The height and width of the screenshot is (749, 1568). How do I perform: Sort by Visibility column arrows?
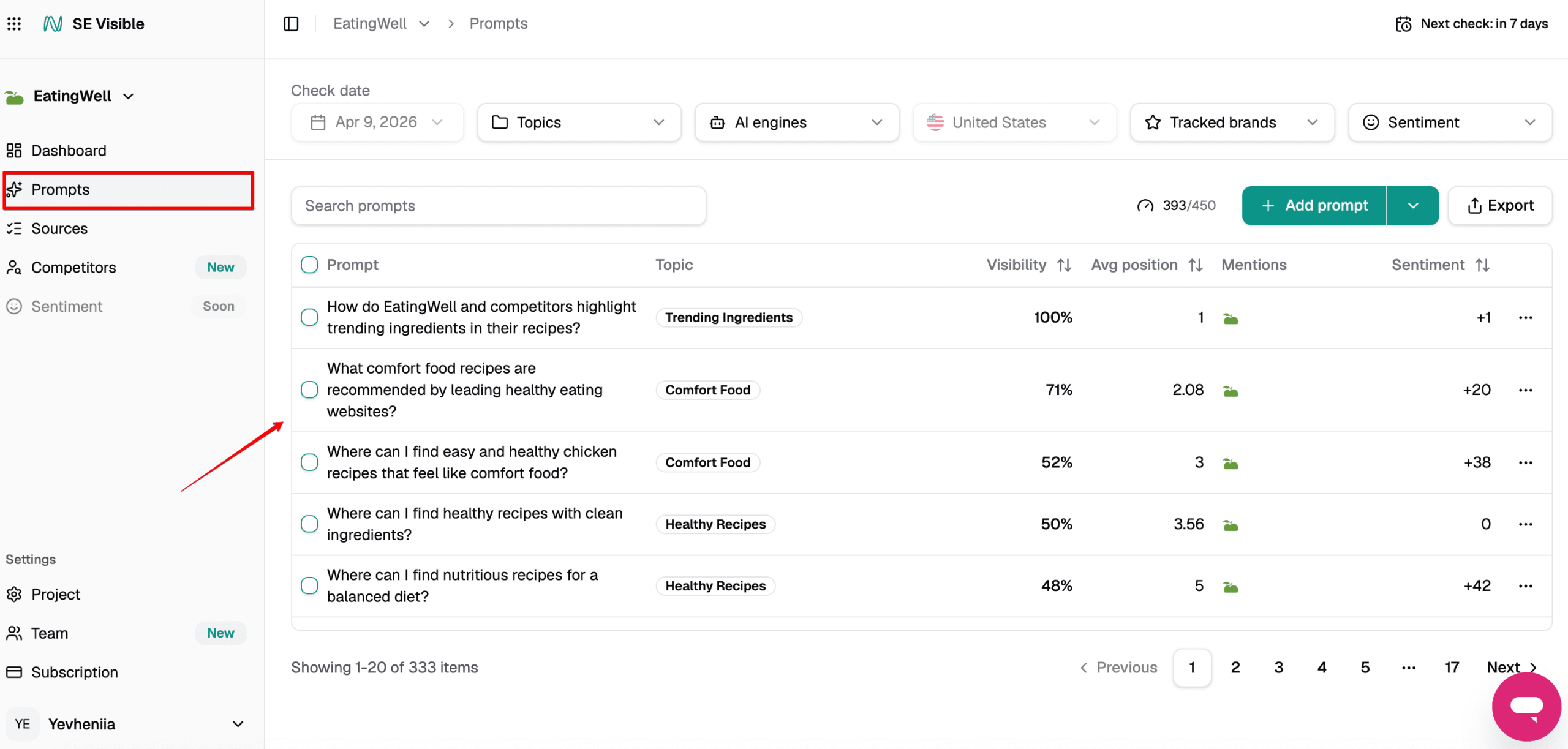point(1064,265)
